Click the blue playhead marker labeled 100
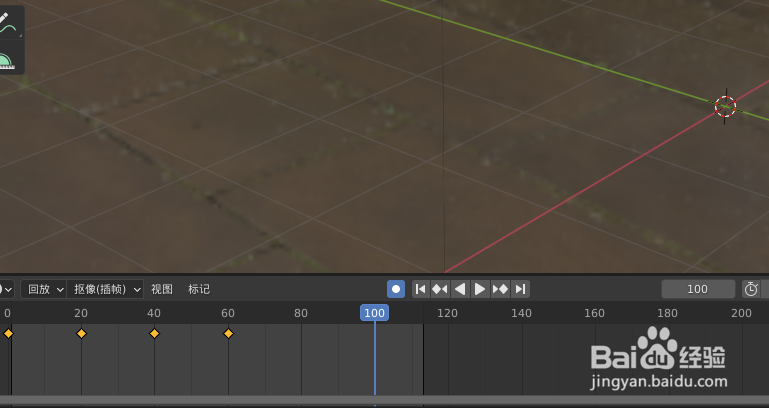This screenshot has width=769, height=408. pyautogui.click(x=375, y=313)
